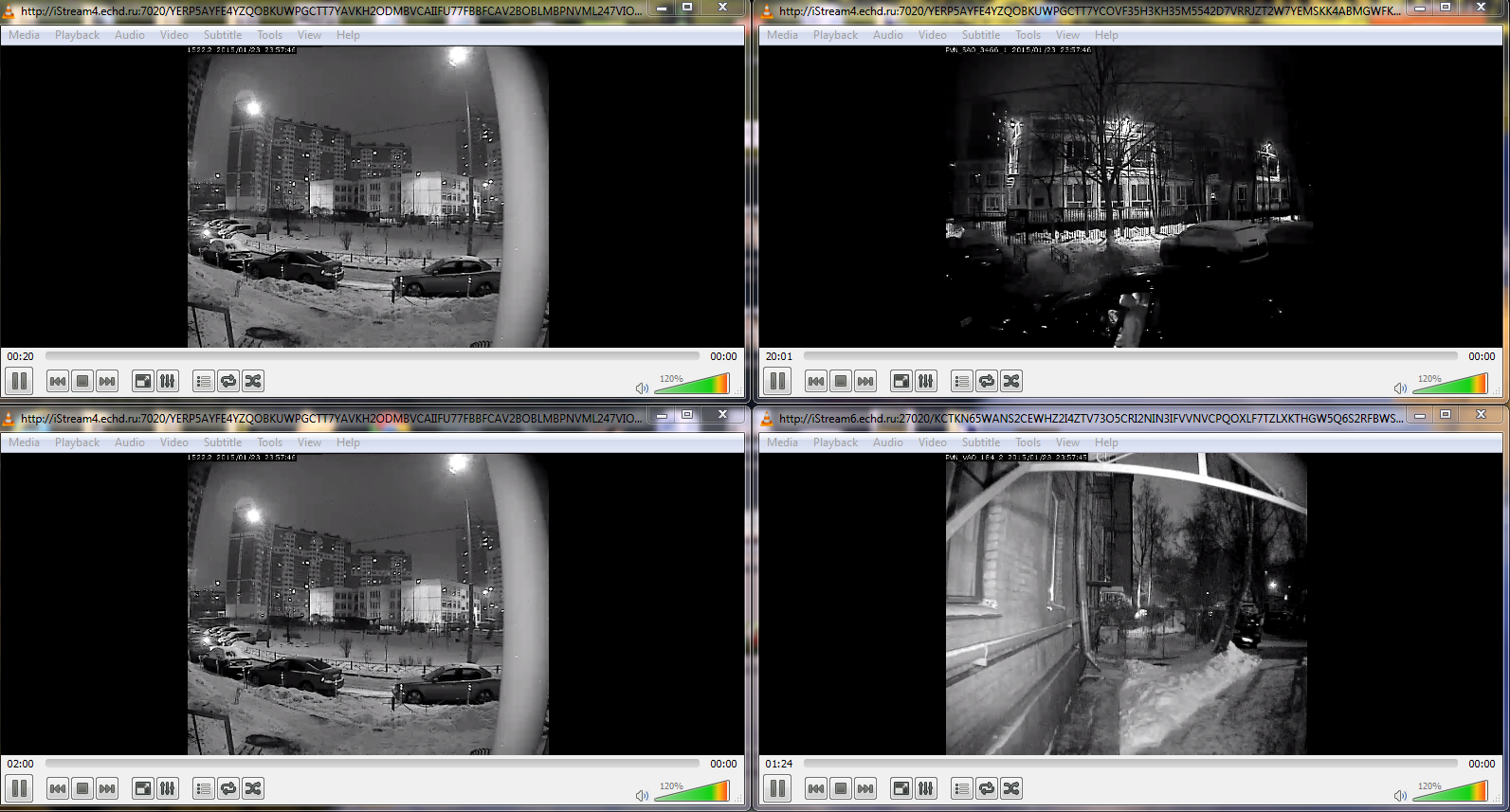Skip to next media in top-right window
Screen dimensions: 1510x812
tap(865, 381)
